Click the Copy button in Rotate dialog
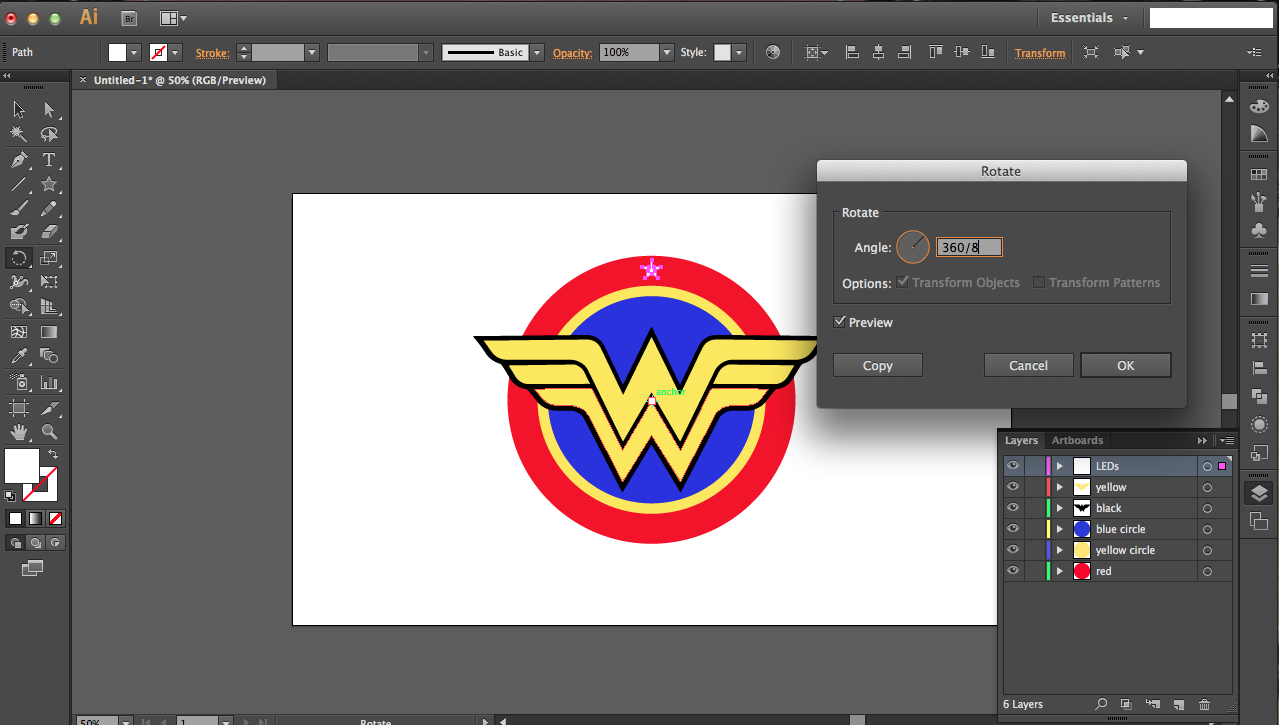Screen dimensions: 1279x725 coord(878,365)
